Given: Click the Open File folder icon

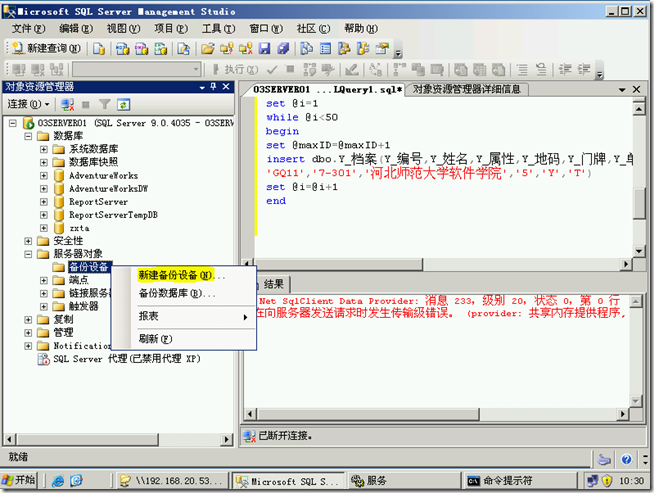Looking at the screenshot, I should click(x=207, y=48).
